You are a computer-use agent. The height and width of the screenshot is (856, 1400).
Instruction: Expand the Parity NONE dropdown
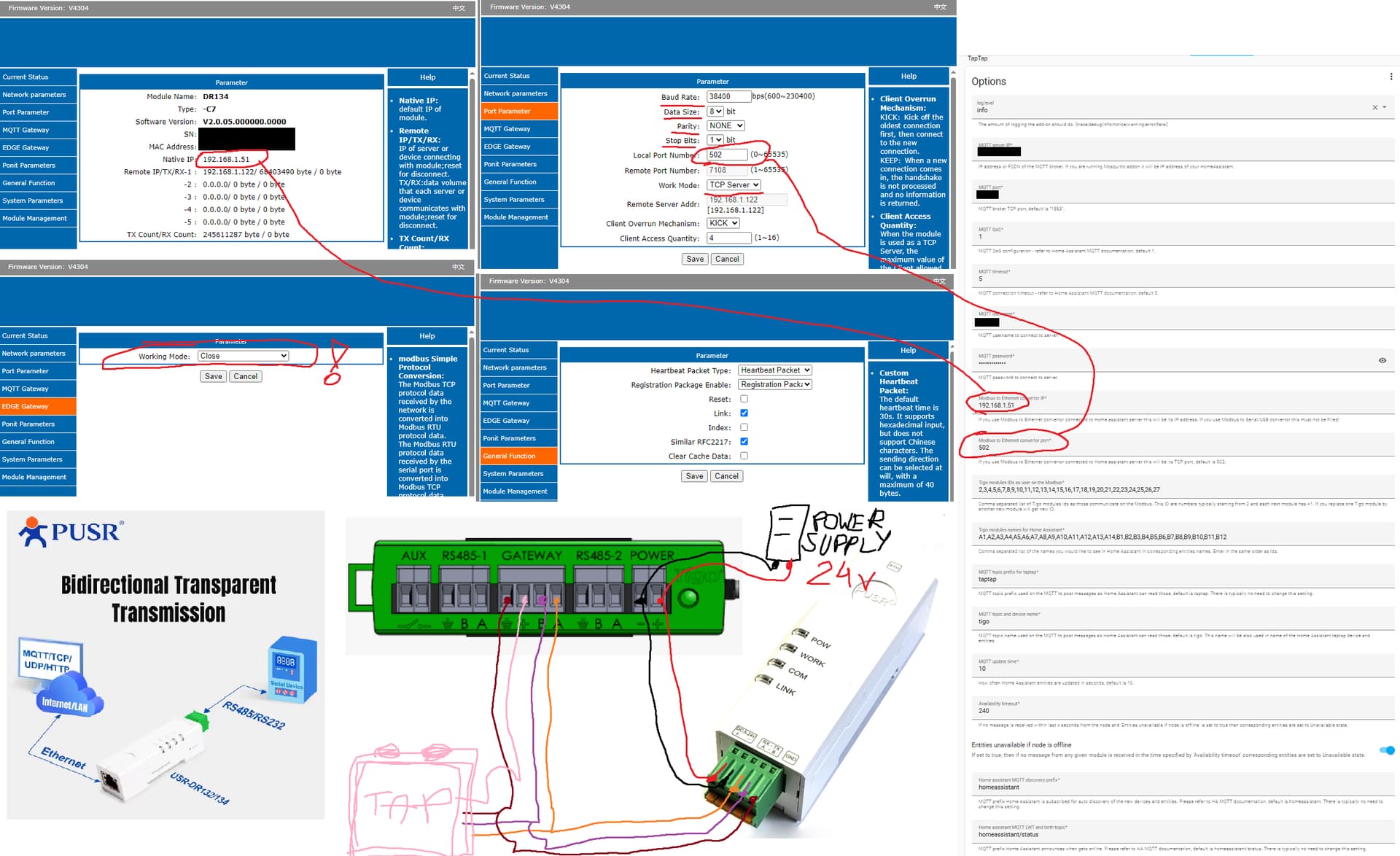pos(726,125)
